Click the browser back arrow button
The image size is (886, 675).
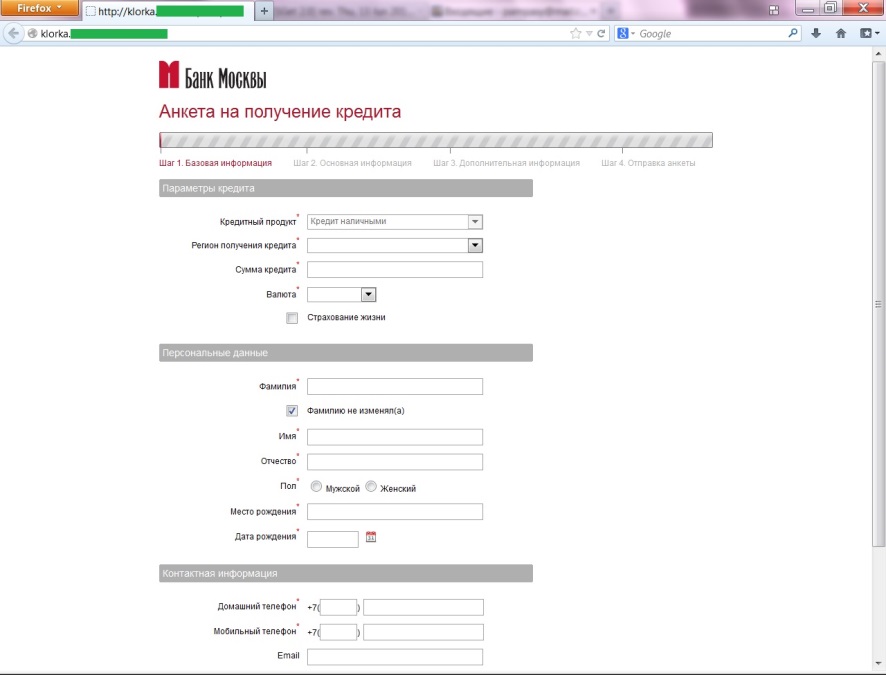(x=13, y=34)
